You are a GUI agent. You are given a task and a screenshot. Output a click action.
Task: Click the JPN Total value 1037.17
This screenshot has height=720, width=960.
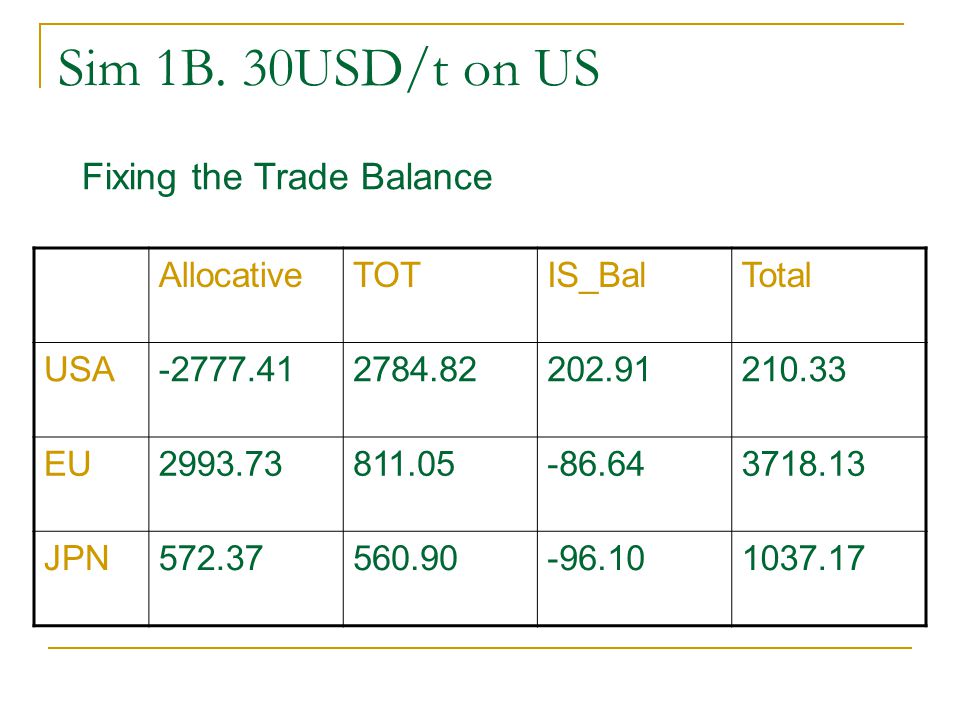803,558
